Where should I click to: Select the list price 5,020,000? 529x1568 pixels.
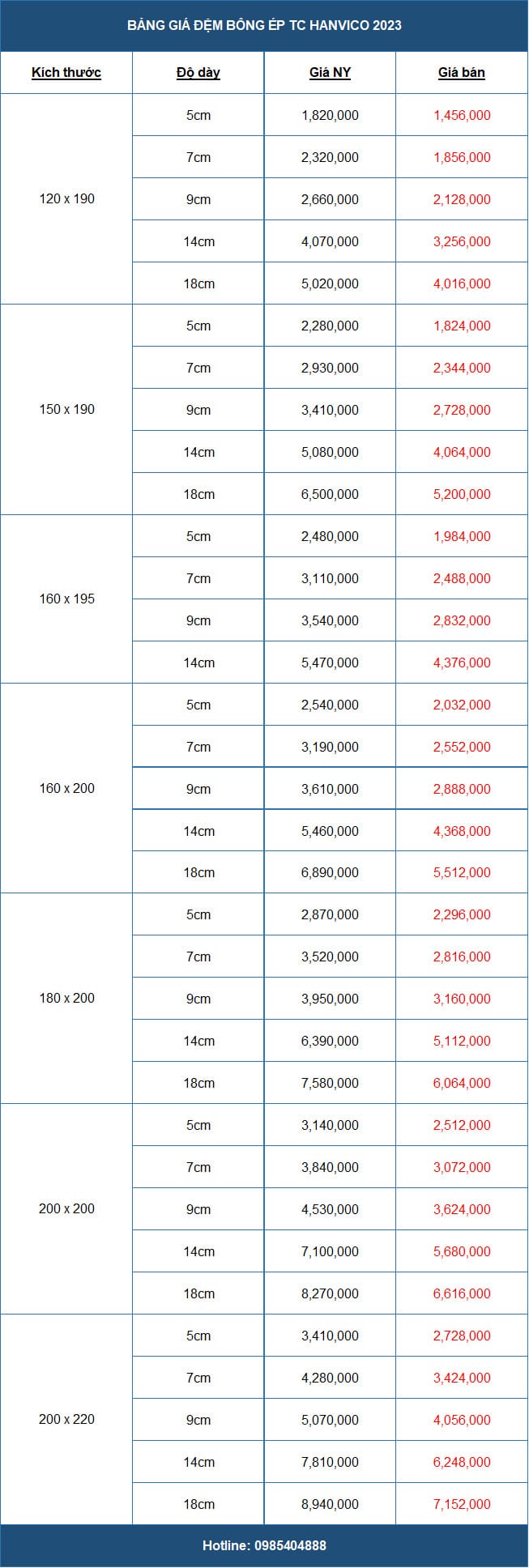(330, 284)
